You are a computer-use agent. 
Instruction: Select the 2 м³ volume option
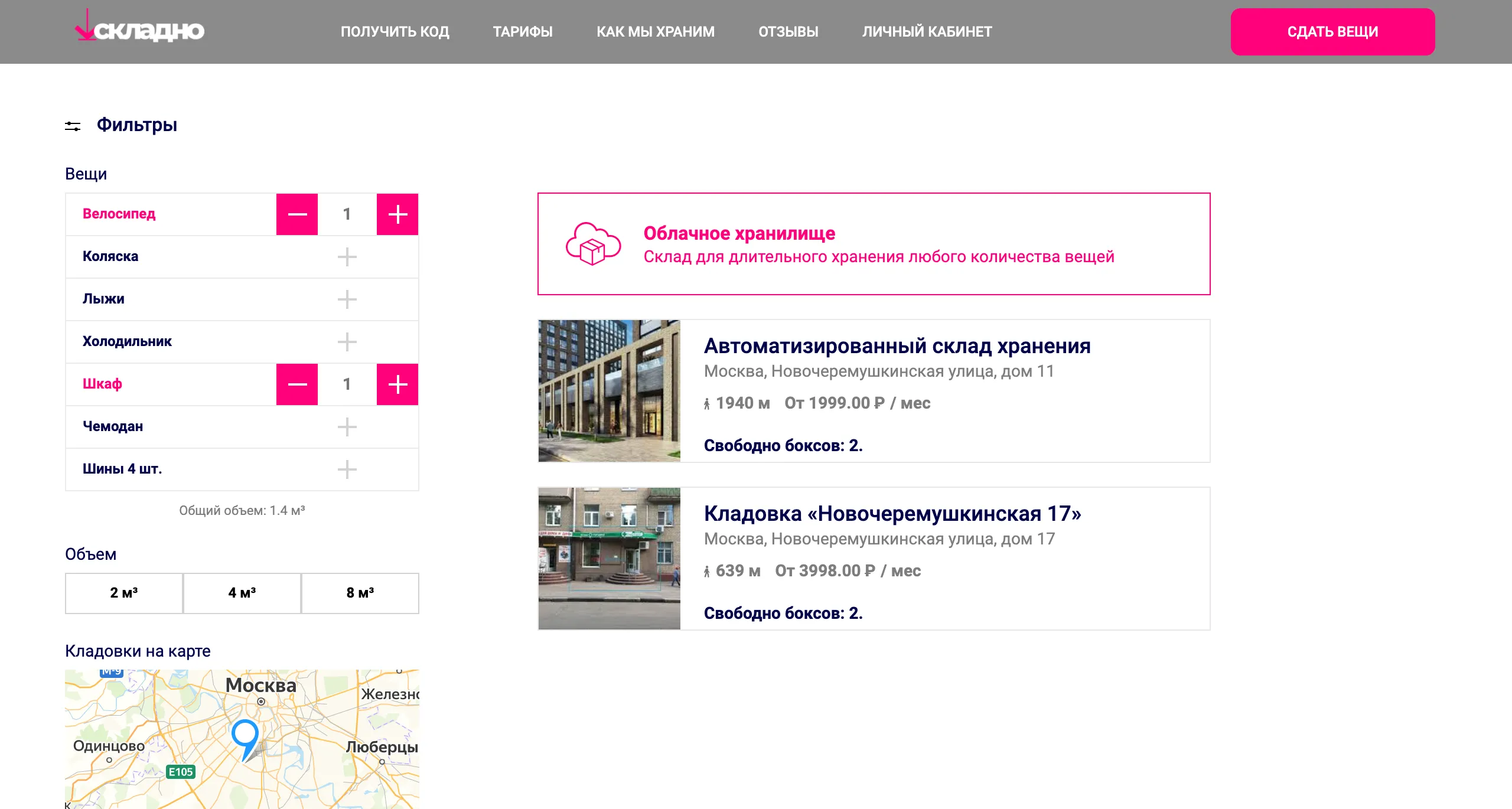pos(124,593)
